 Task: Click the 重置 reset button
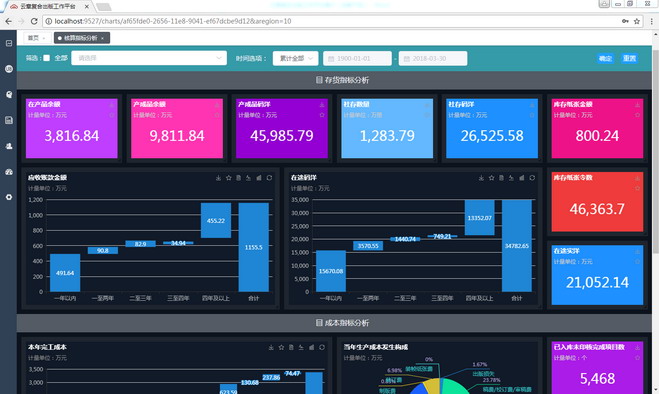[x=629, y=58]
